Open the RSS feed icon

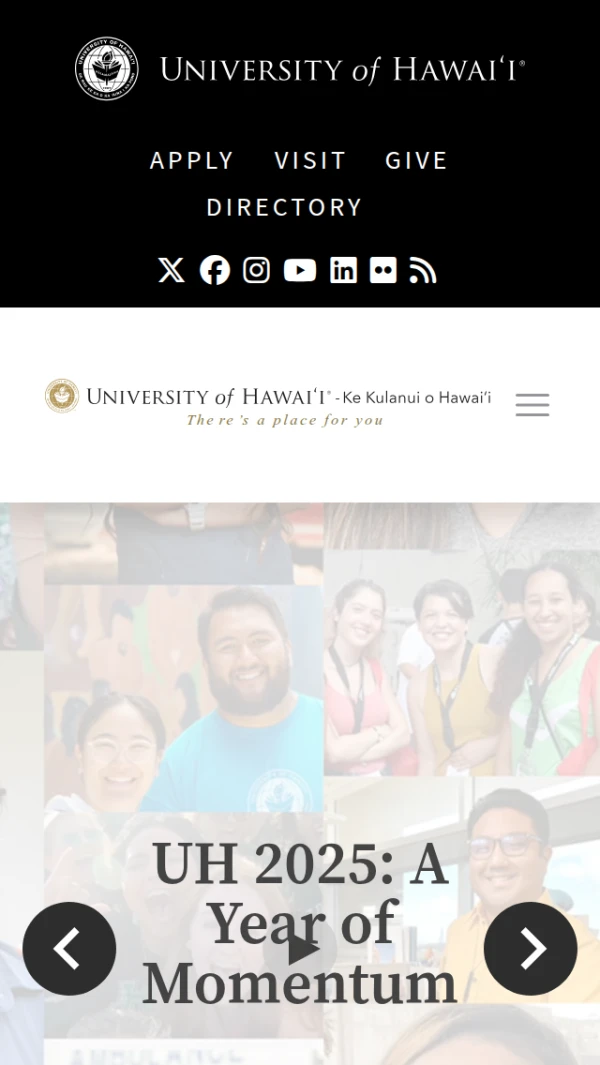point(423,270)
